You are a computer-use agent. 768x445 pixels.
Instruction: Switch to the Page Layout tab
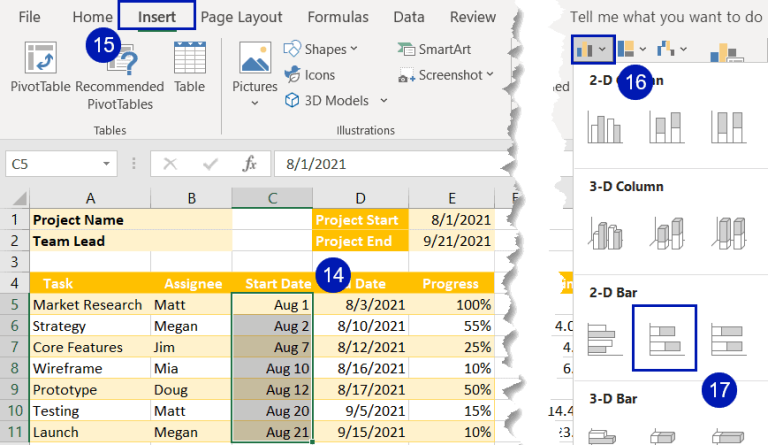[x=241, y=17]
